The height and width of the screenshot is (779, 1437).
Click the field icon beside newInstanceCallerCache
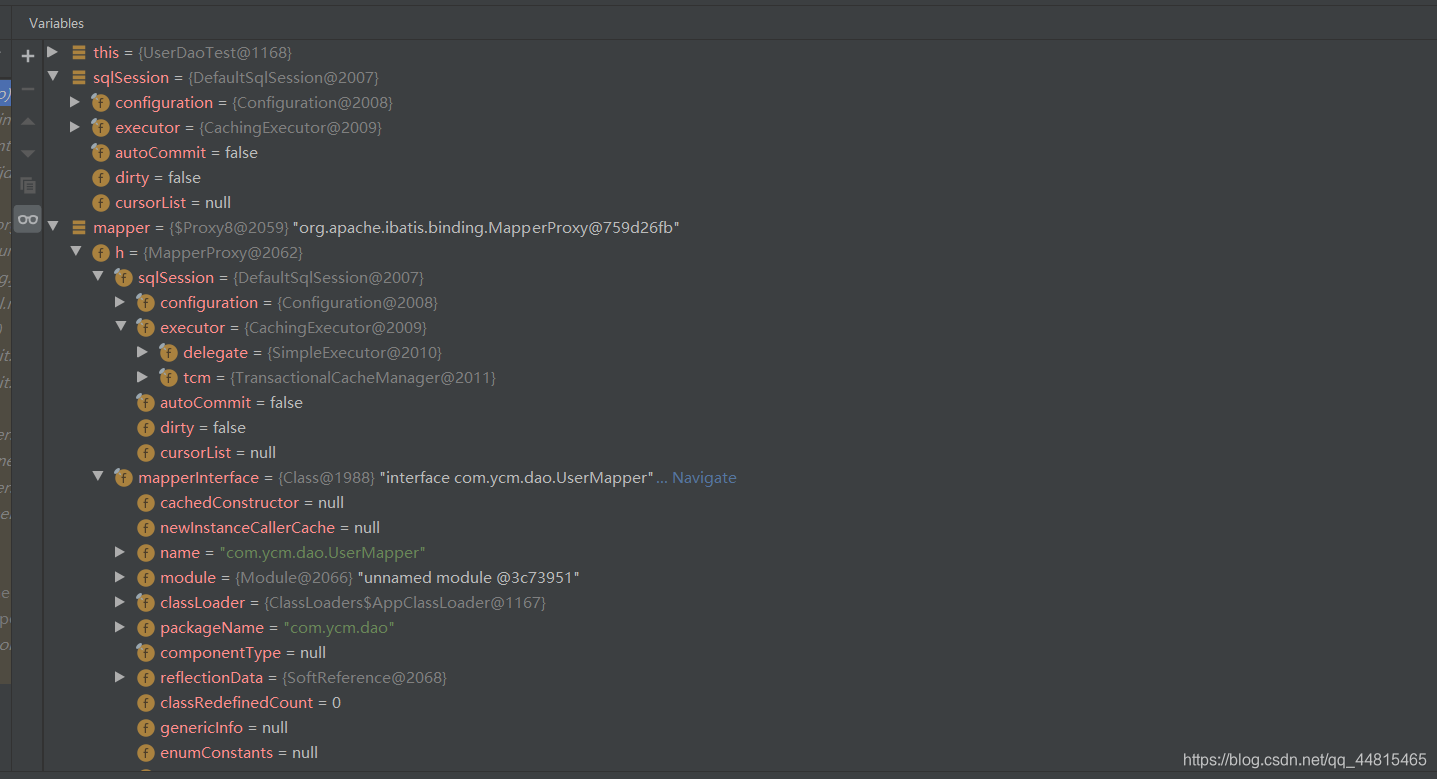click(x=146, y=527)
